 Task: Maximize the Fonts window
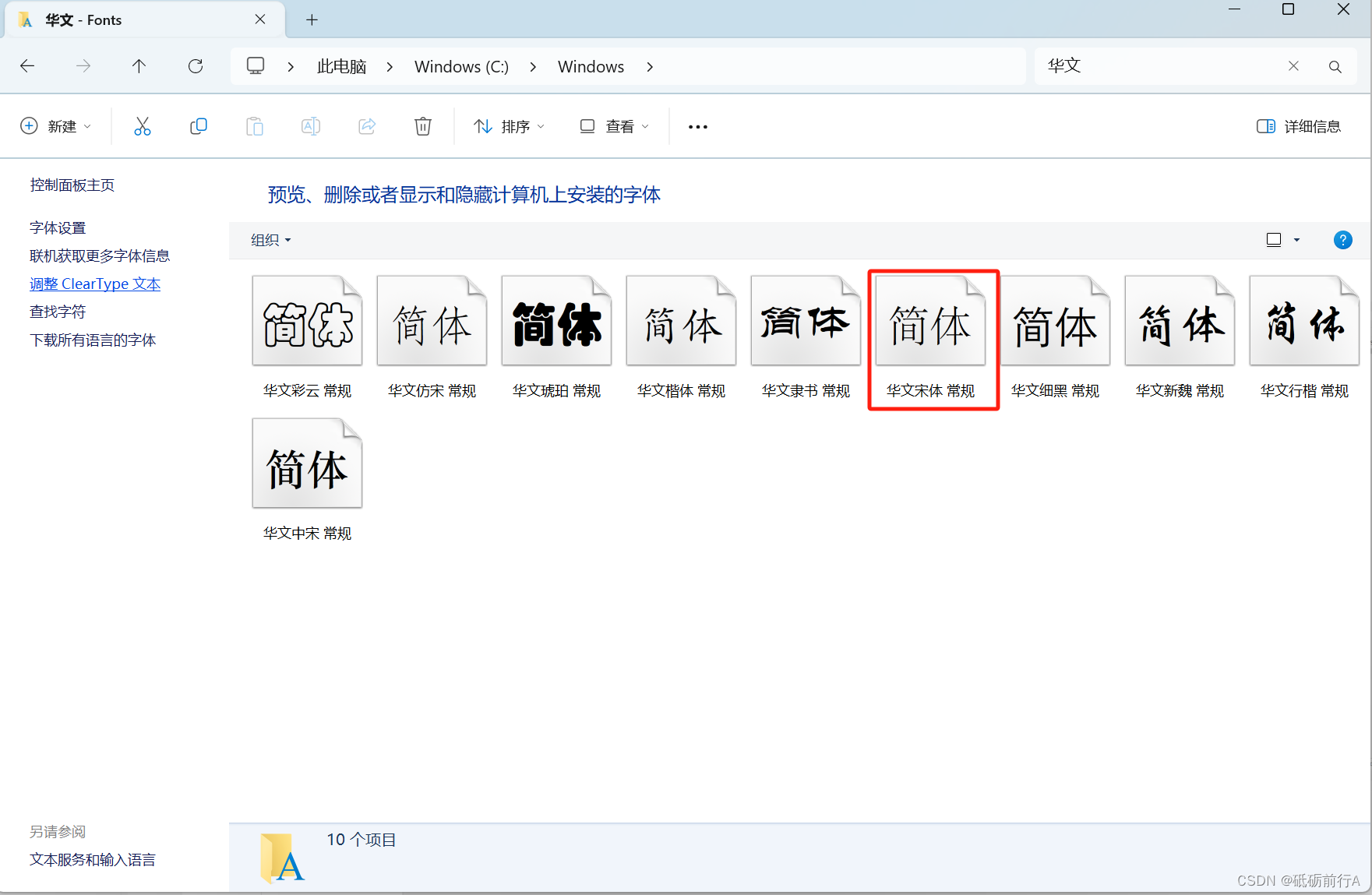[x=1289, y=9]
